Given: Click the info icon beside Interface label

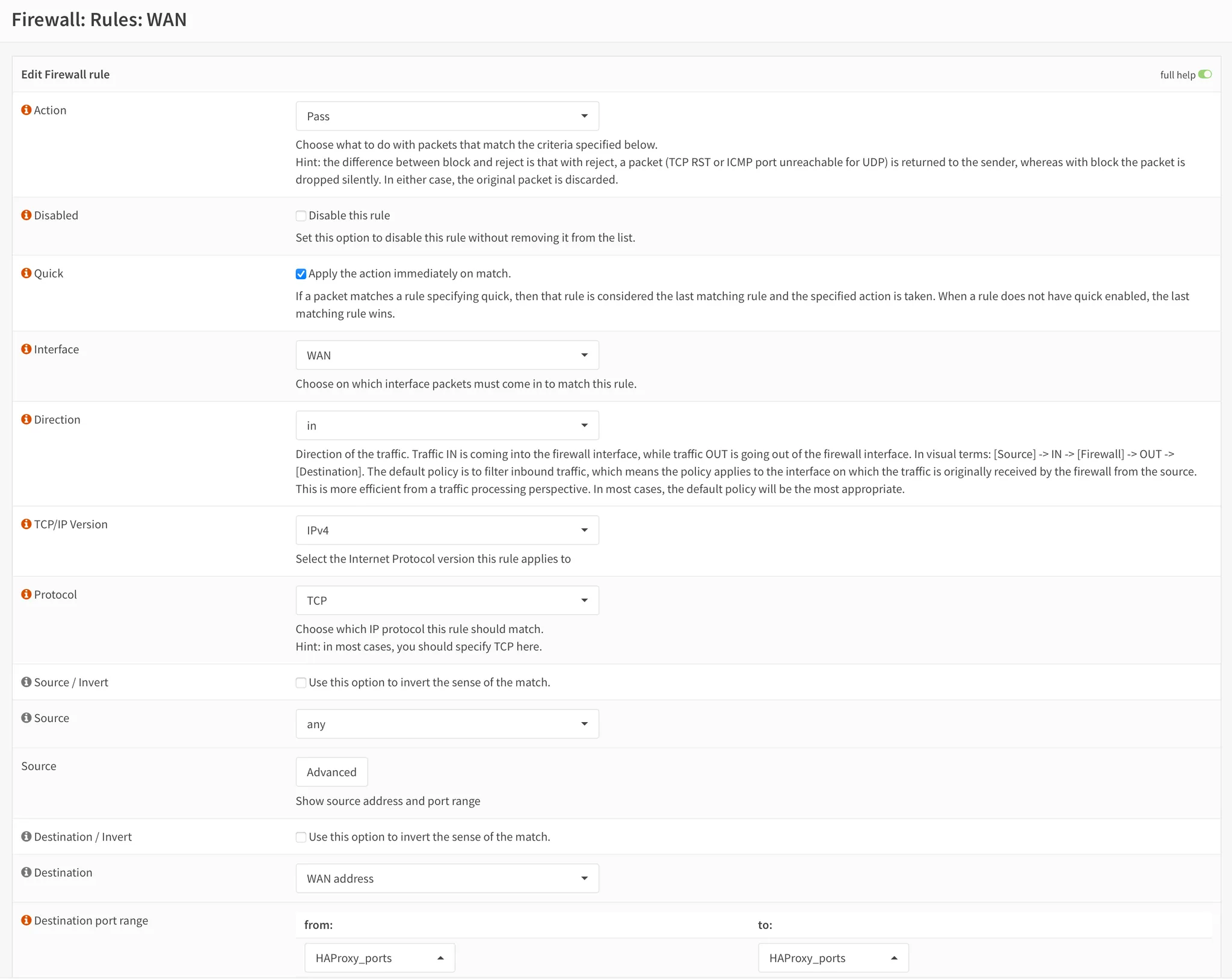Looking at the screenshot, I should [x=26, y=349].
